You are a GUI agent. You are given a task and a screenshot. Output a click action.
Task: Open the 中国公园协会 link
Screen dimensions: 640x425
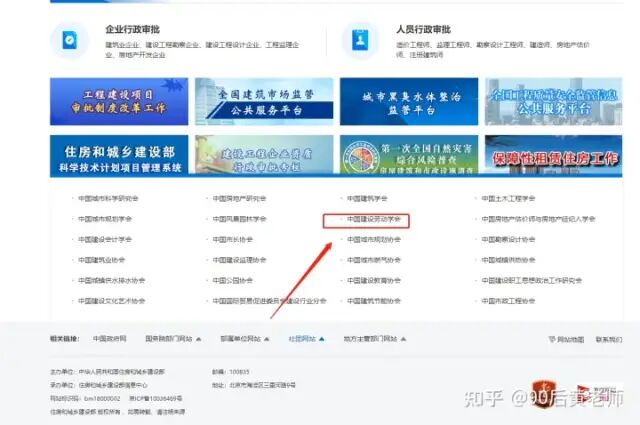[233, 280]
